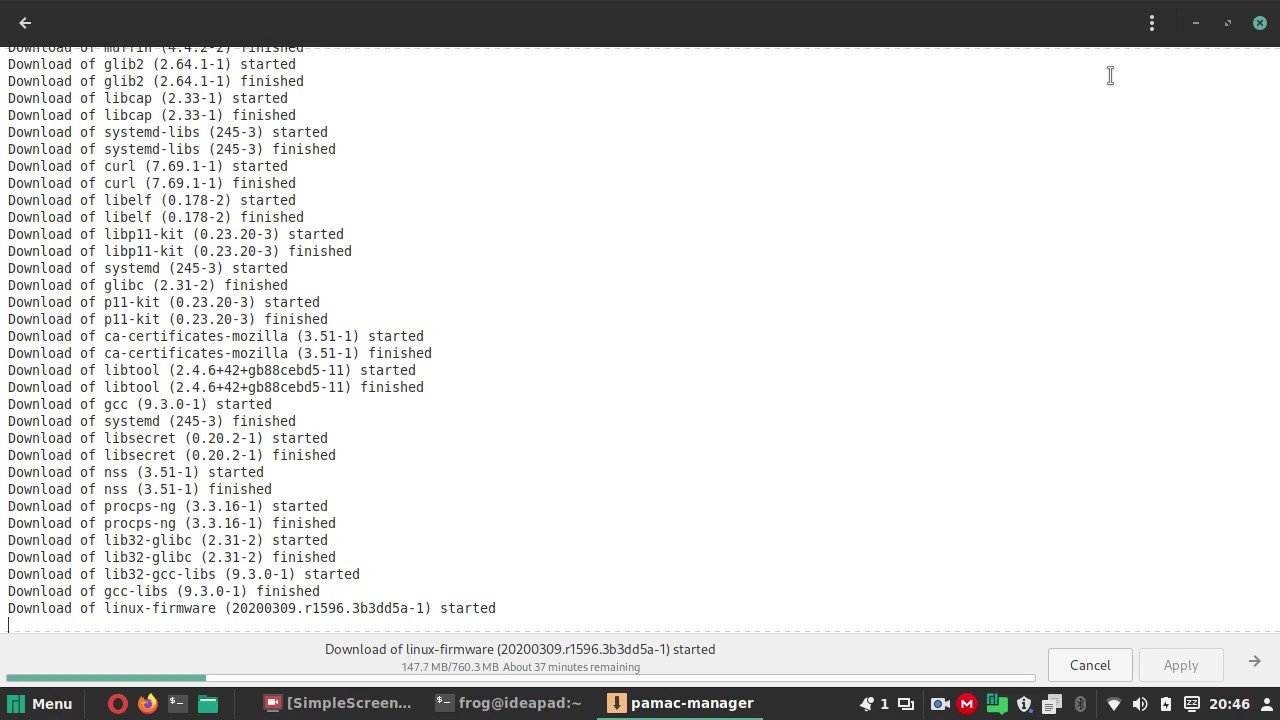Click the battery status tray icon
Screen dimensions: 1280x720
(x=1166, y=704)
